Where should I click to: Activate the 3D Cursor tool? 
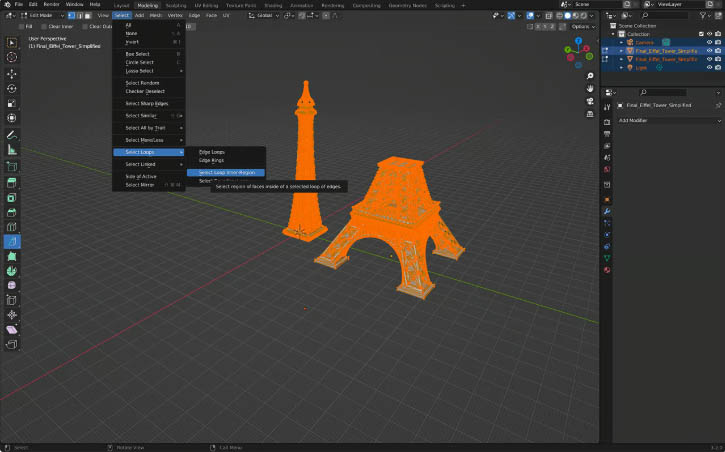point(12,58)
